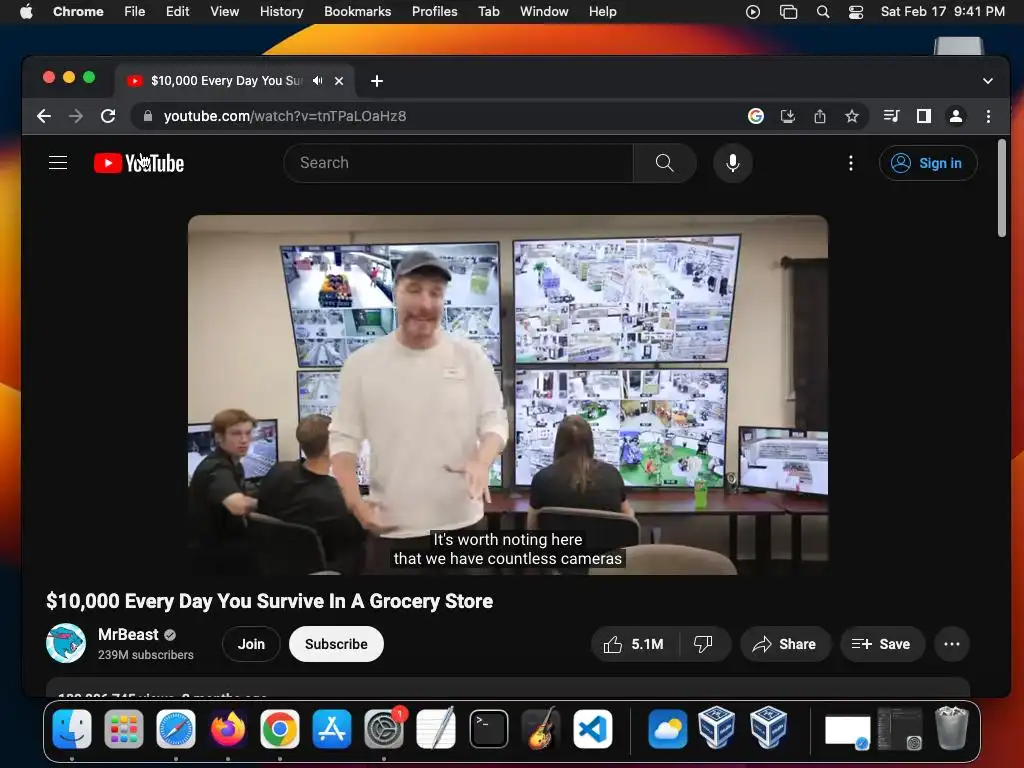Open System Settings from the Dock
Image resolution: width=1024 pixels, height=768 pixels.
[384, 729]
